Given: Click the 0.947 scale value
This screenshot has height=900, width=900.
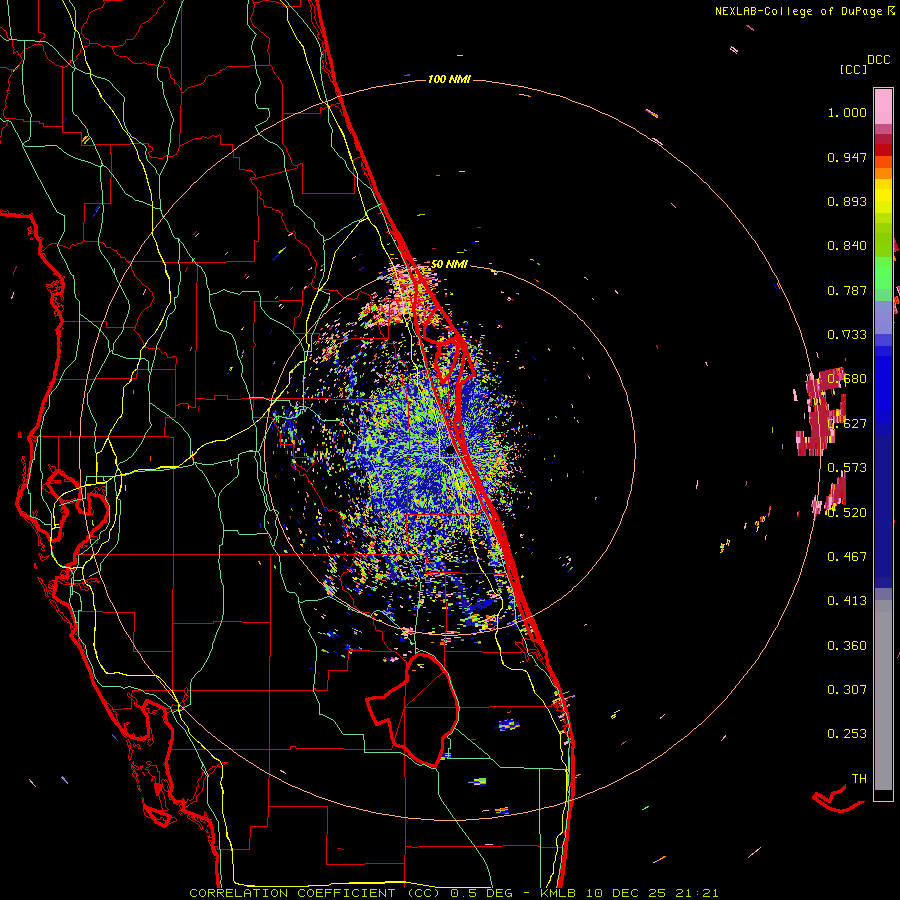Looking at the screenshot, I should click(x=847, y=157).
